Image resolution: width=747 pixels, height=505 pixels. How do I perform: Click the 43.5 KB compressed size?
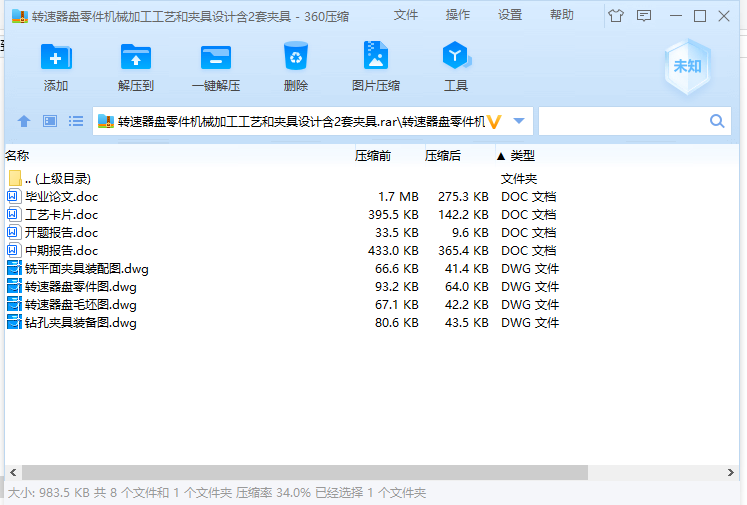point(467,323)
